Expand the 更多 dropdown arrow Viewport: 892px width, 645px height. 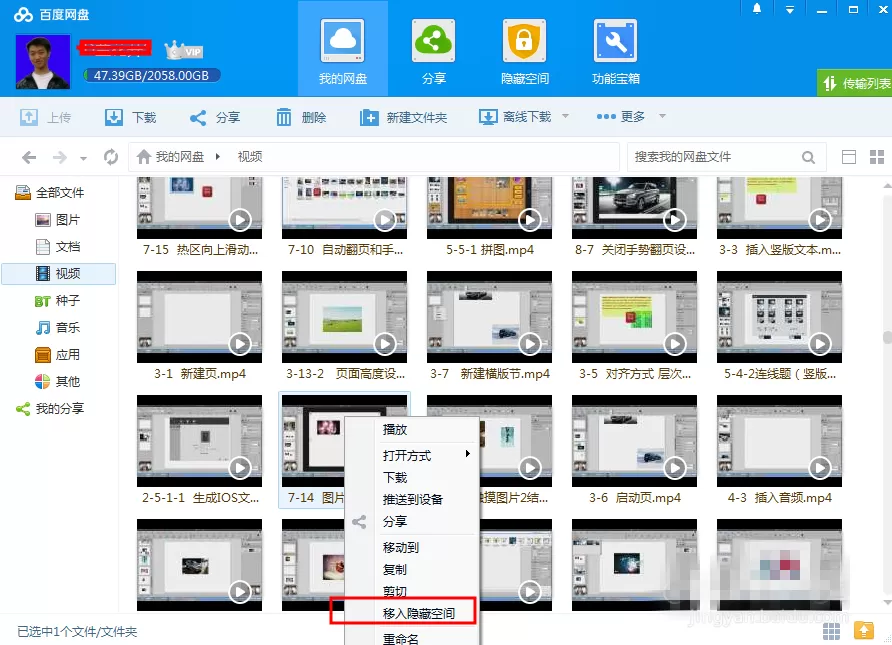point(662,116)
